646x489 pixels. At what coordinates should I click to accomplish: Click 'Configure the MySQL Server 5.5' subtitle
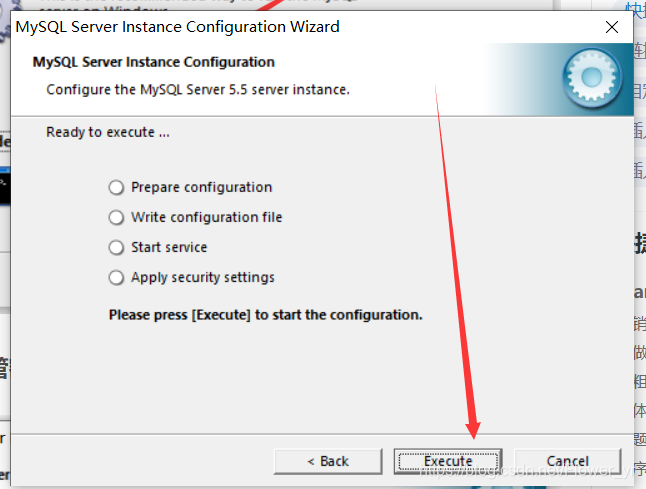(198, 89)
